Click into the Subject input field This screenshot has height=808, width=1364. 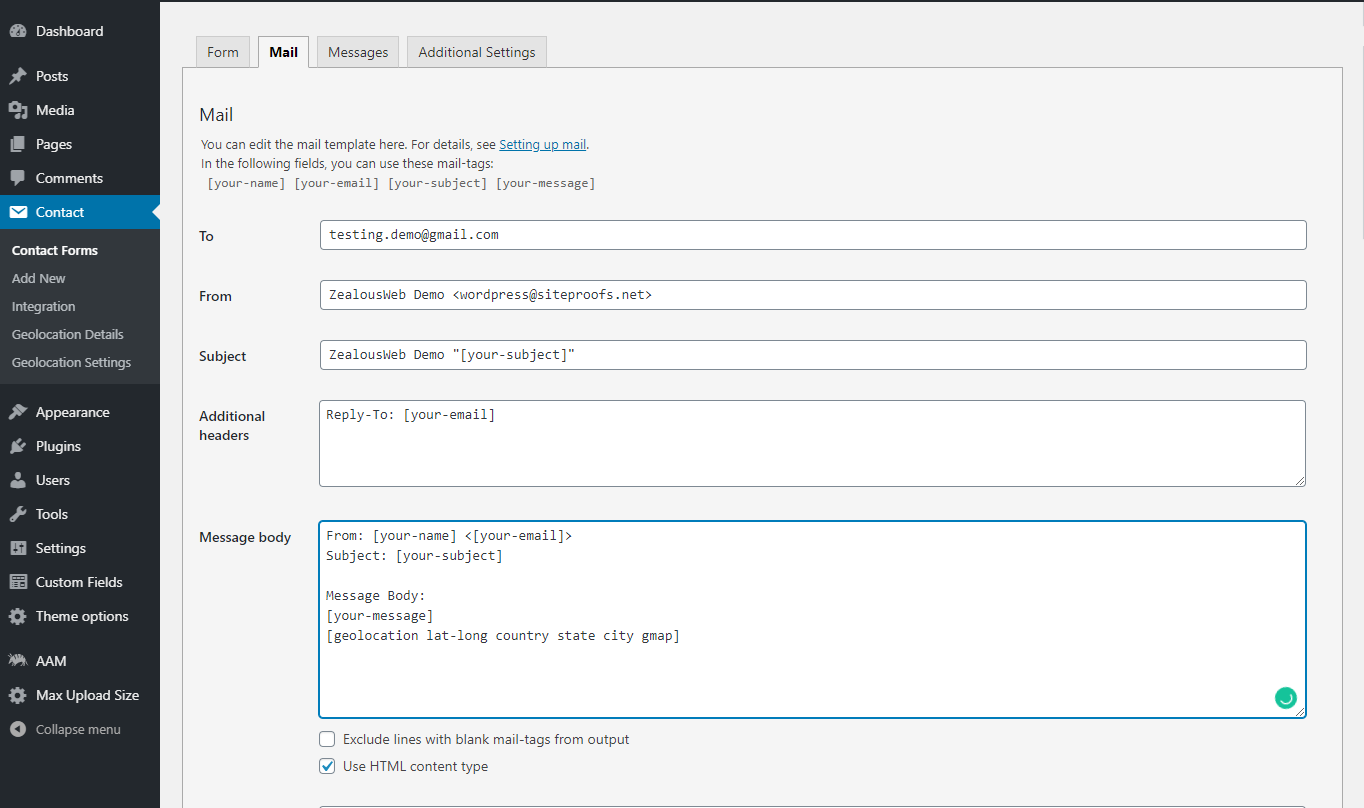(x=812, y=355)
